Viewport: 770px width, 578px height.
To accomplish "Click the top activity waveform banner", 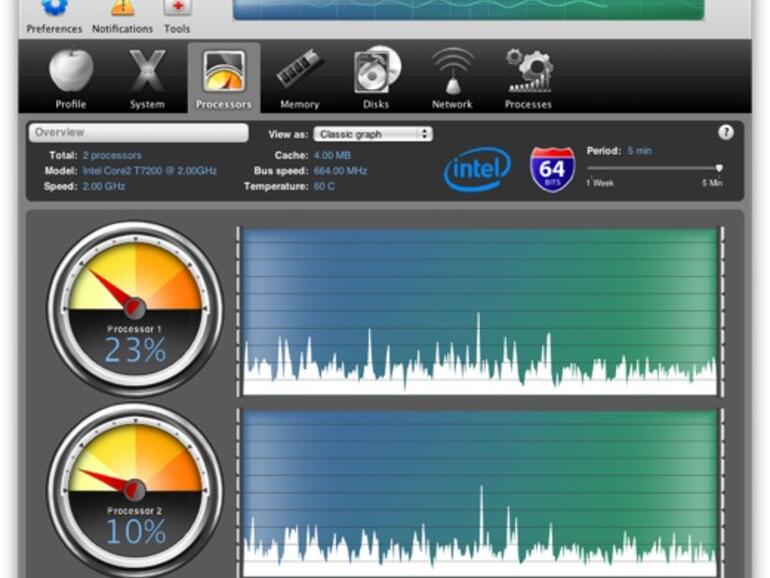I will click(468, 9).
